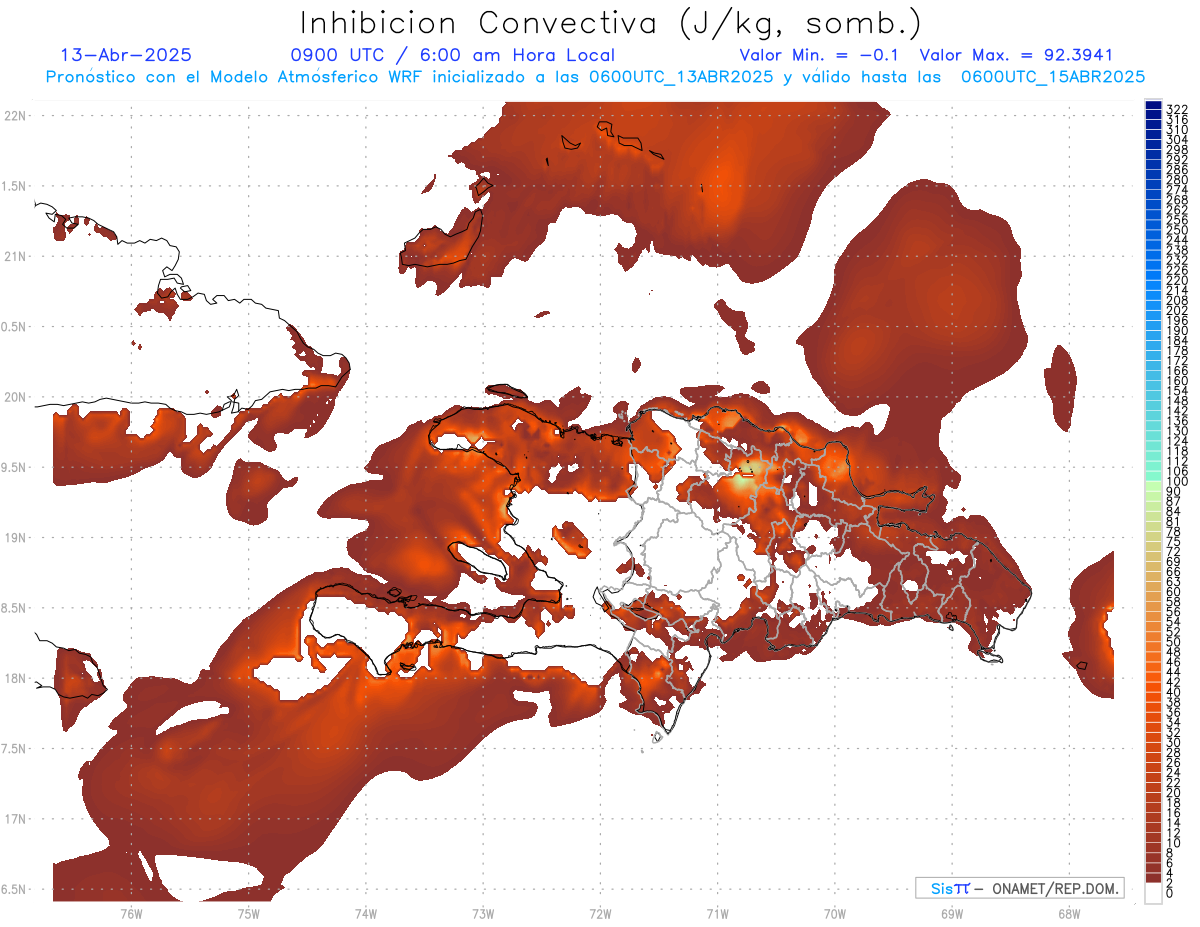
Task: Click the '8.5N' latitude label
Action: pyautogui.click(x=15, y=608)
